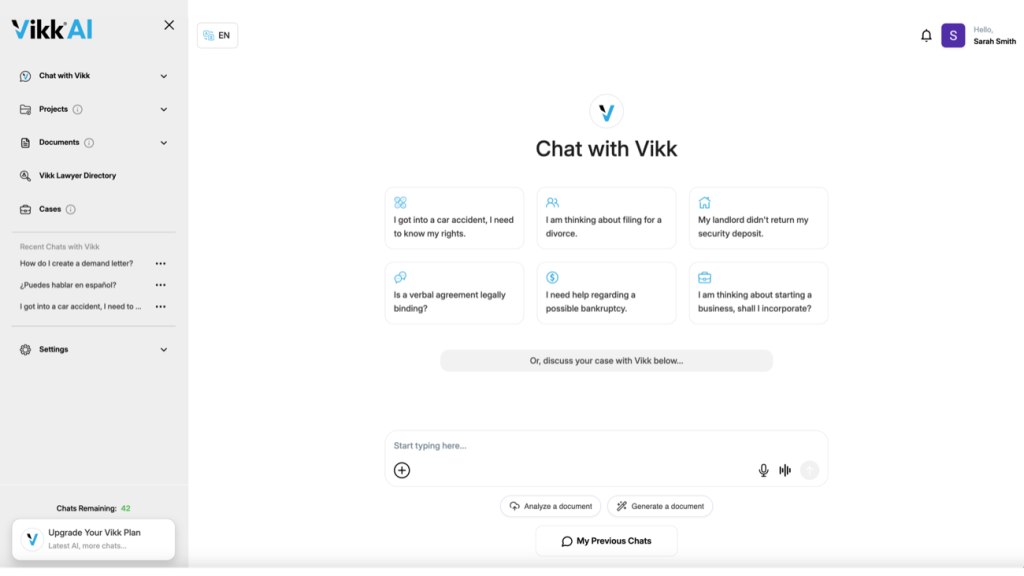Image resolution: width=1024 pixels, height=576 pixels.
Task: Click the info icon next to Documents
Action: pyautogui.click(x=89, y=143)
